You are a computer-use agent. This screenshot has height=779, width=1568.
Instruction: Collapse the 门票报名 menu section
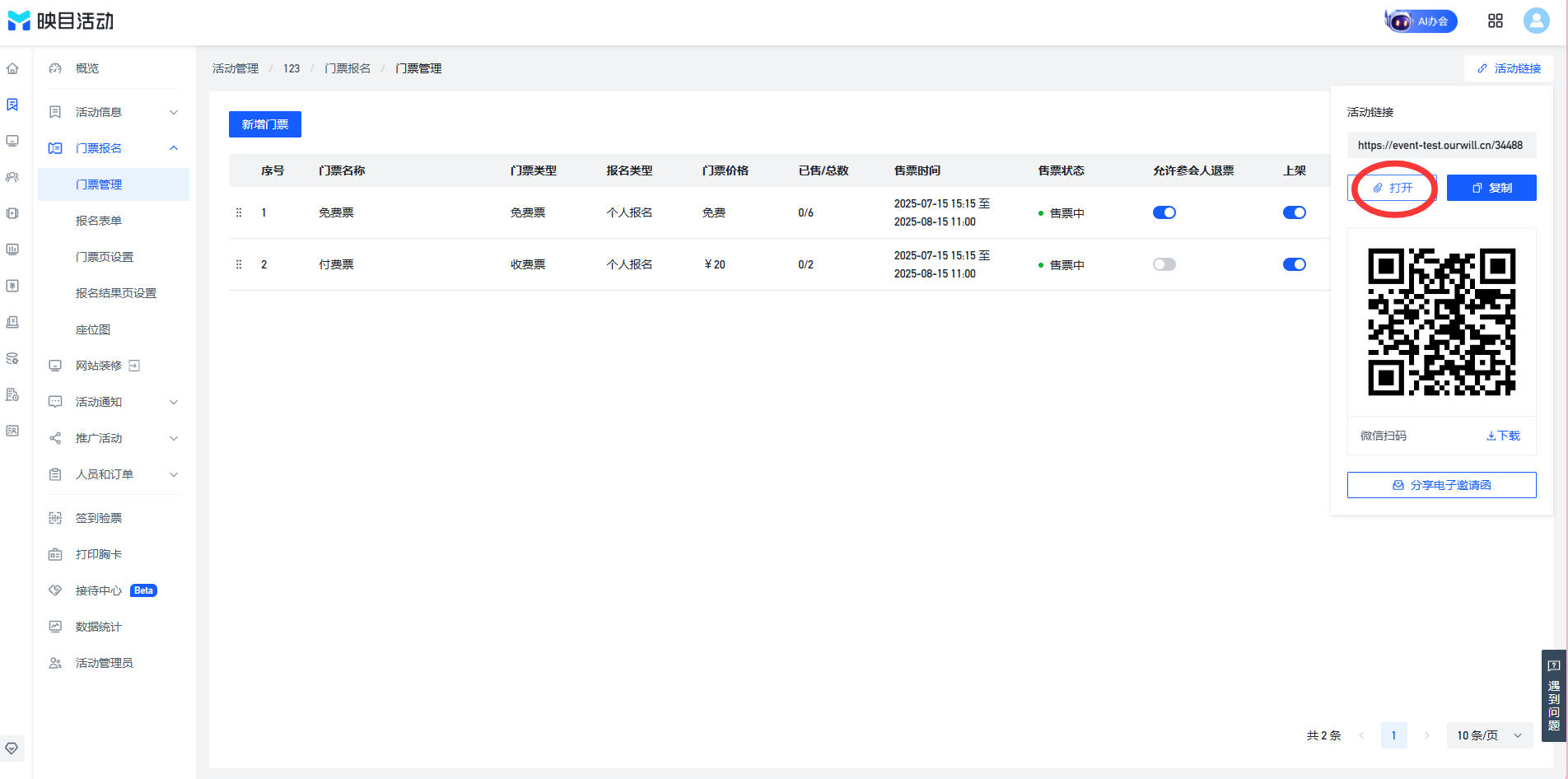tap(114, 148)
